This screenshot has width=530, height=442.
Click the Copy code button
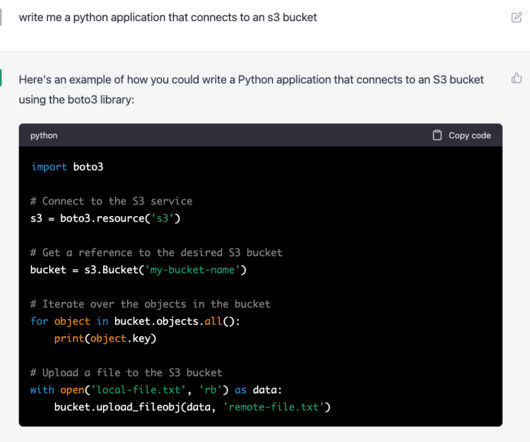[462, 136]
